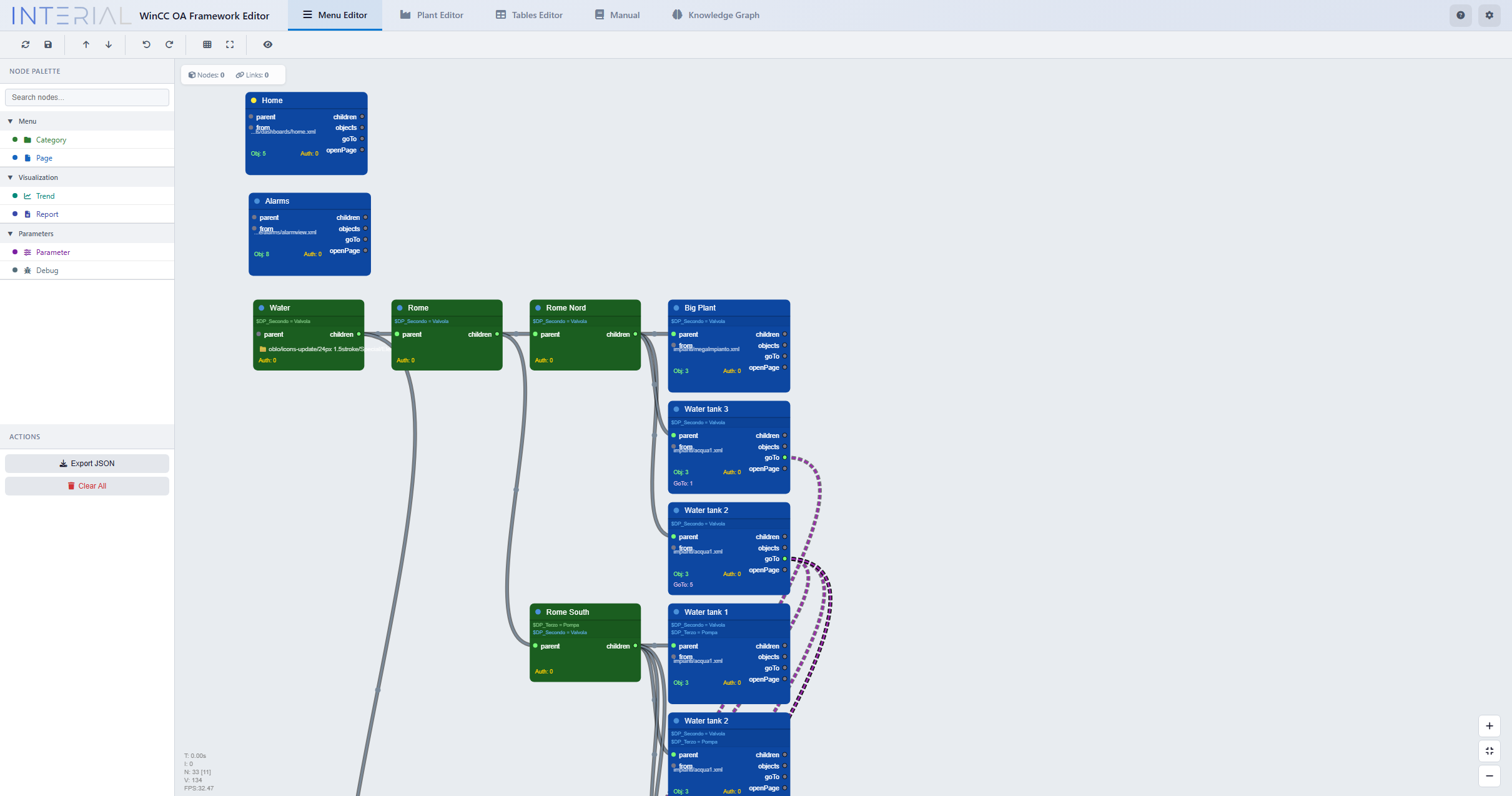Image resolution: width=1512 pixels, height=796 pixels.
Task: Collapse the Visualization section
Action: point(10,177)
